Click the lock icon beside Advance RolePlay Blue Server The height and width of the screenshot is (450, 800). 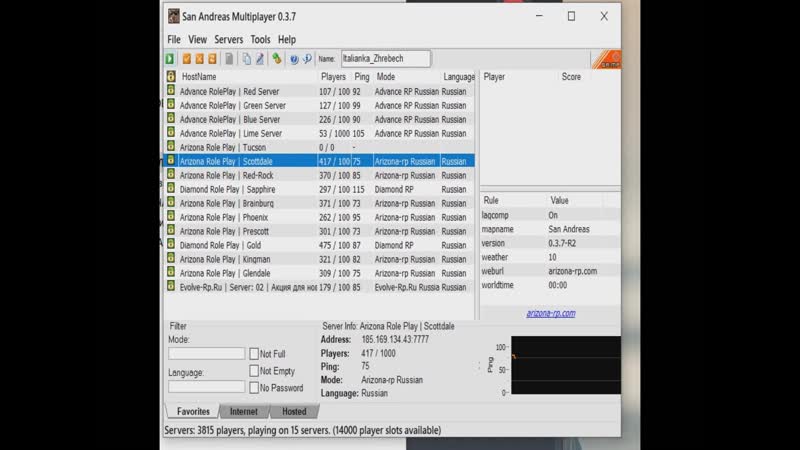(171, 118)
